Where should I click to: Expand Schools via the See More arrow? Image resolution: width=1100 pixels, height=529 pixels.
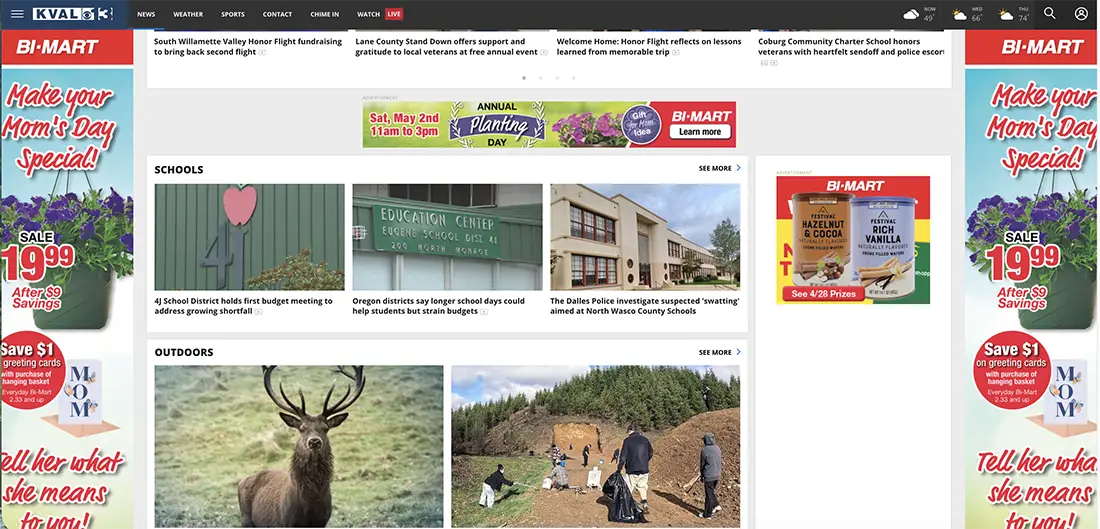coord(738,168)
